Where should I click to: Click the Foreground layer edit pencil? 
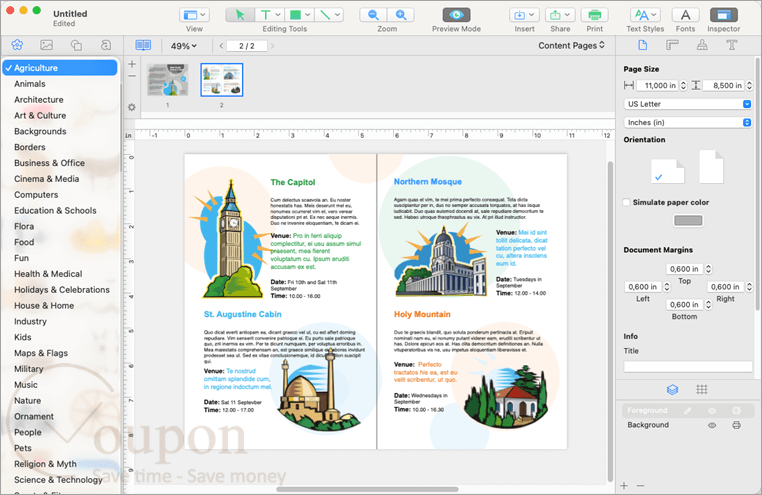(687, 410)
